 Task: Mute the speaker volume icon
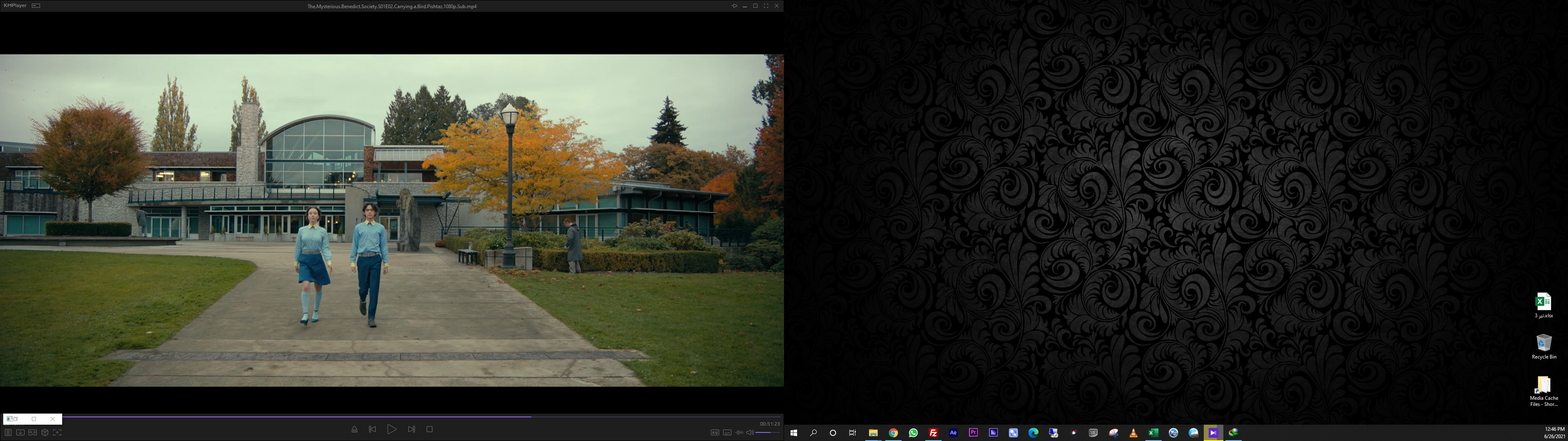point(750,432)
